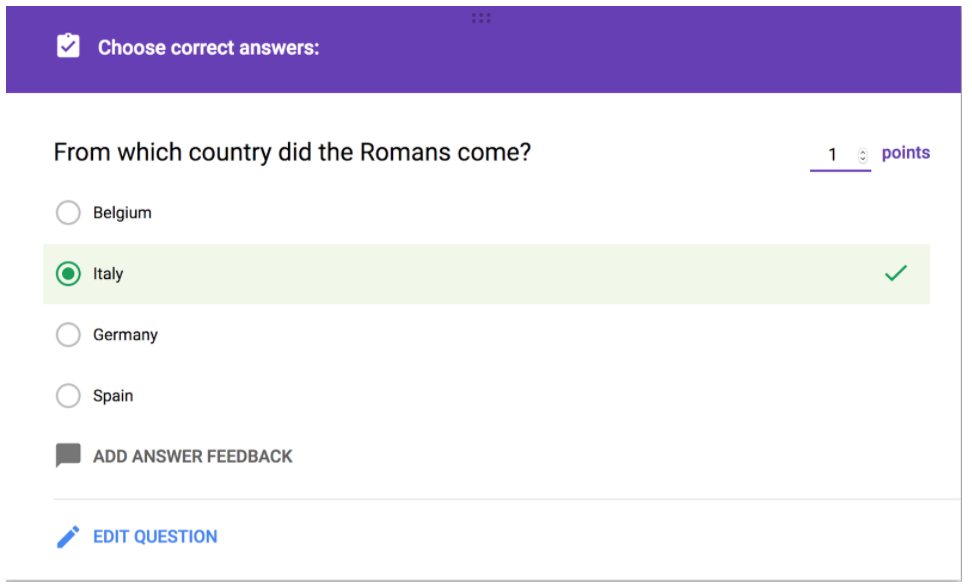Click the Spain option label
Image resolution: width=972 pixels, height=586 pixels.
click(113, 396)
